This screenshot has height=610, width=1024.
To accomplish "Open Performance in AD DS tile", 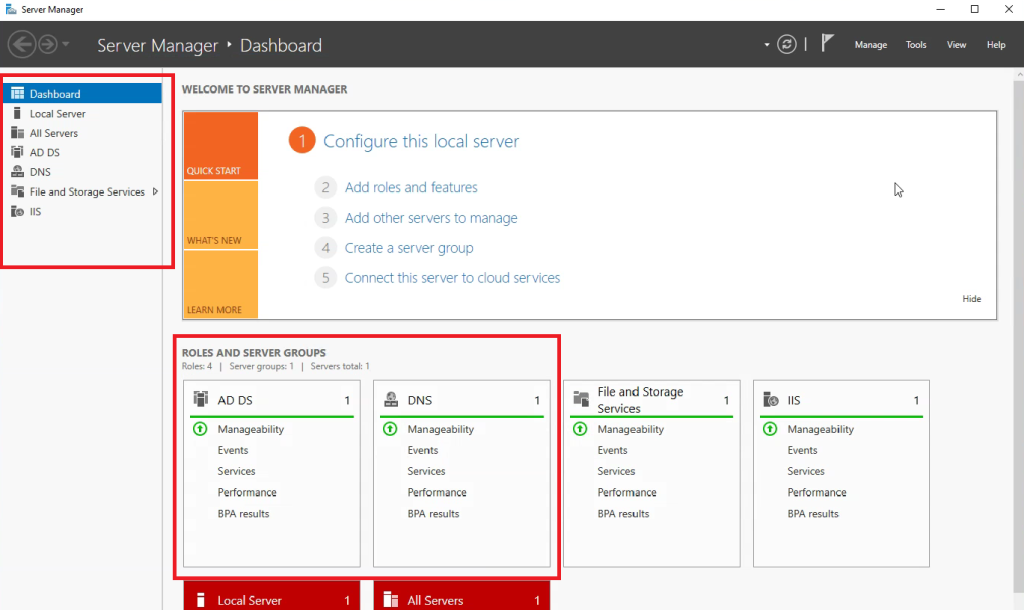I will click(247, 492).
